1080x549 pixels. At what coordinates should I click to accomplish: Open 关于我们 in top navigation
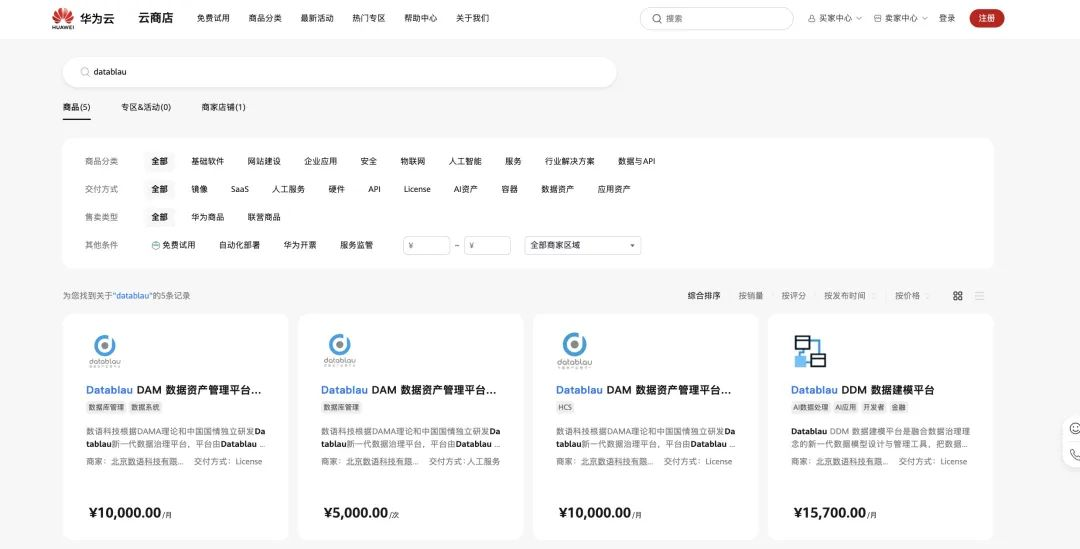pyautogui.click(x=472, y=19)
